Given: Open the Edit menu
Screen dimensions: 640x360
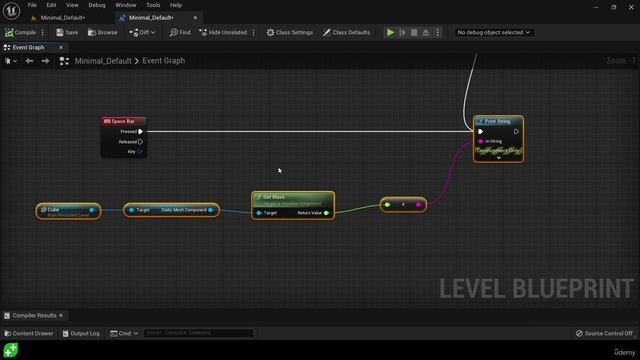Looking at the screenshot, I should [51, 5].
